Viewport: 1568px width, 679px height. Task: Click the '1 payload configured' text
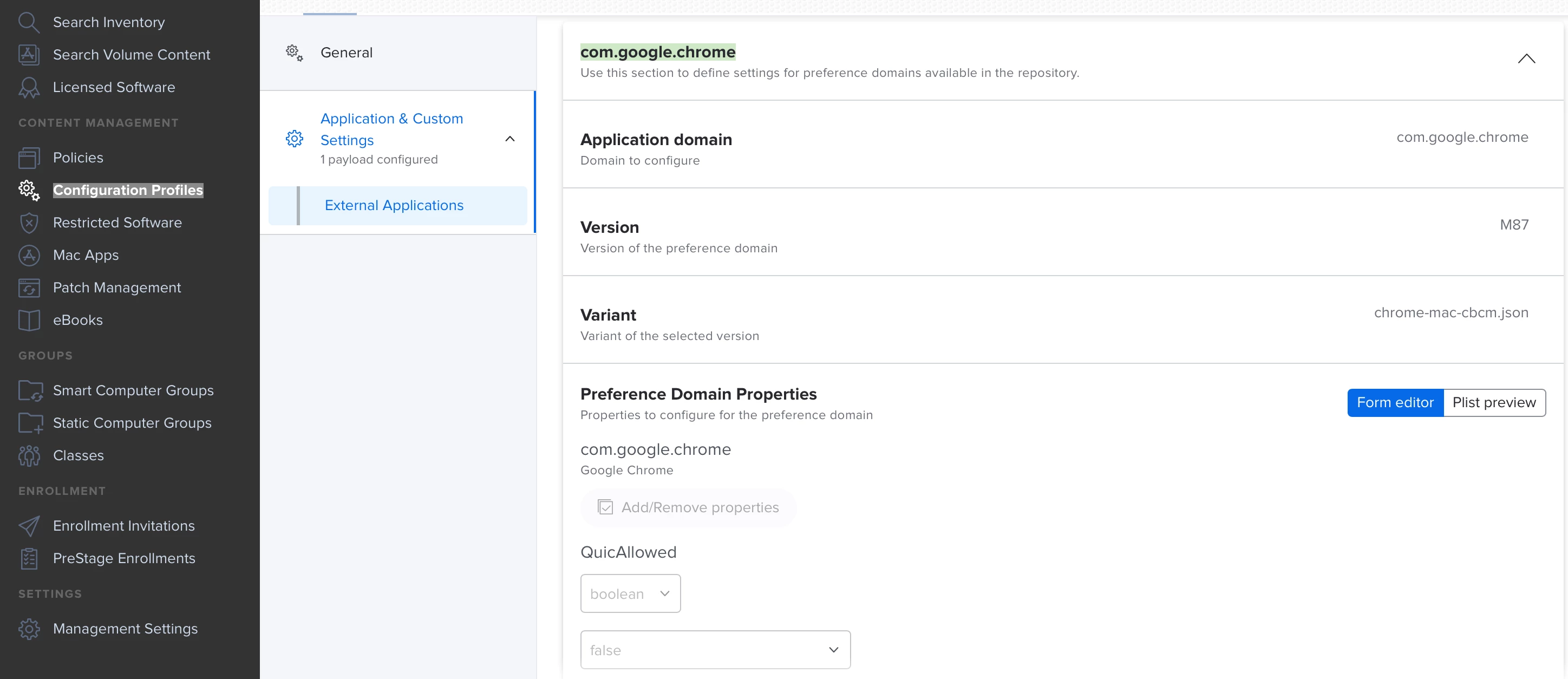[x=378, y=160]
